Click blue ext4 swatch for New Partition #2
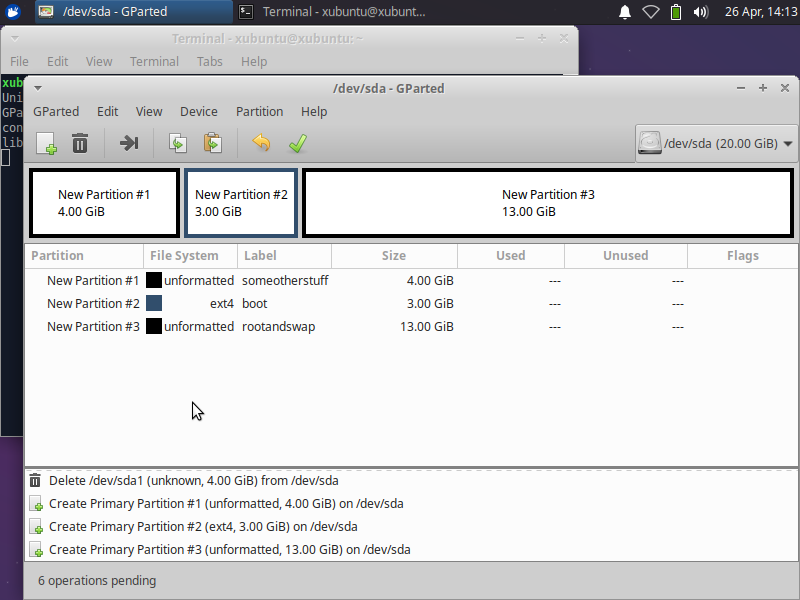800x600 pixels. [x=154, y=304]
